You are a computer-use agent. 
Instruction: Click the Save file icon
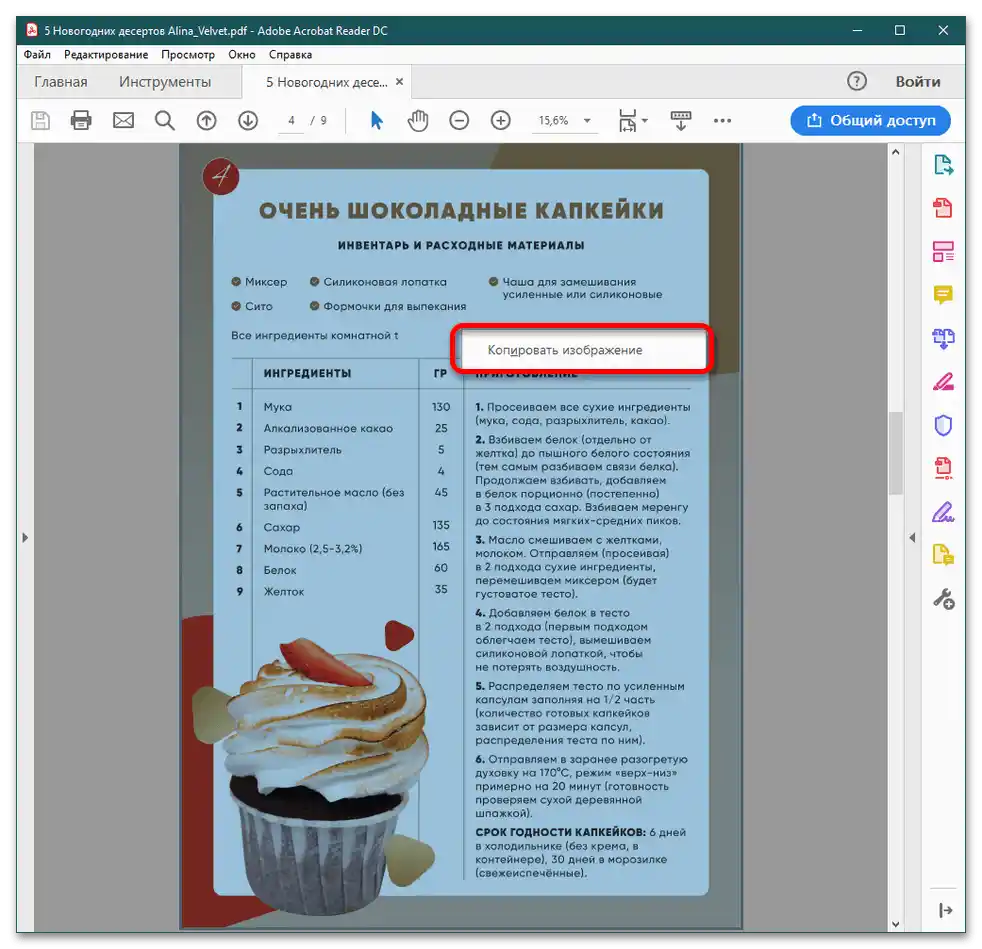[40, 120]
